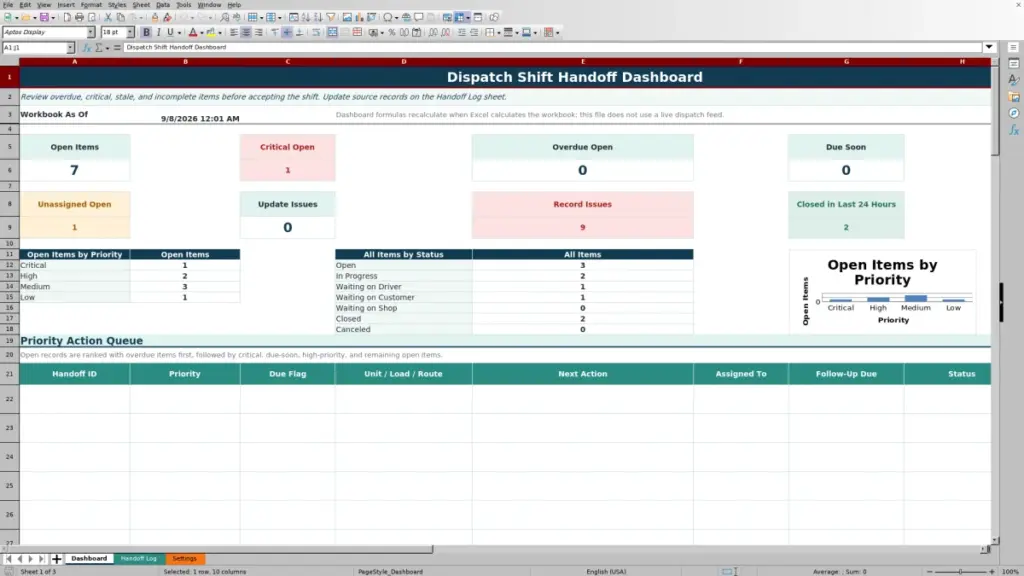Click the Format as Percent icon
The width and height of the screenshot is (1024, 576).
coord(392,33)
